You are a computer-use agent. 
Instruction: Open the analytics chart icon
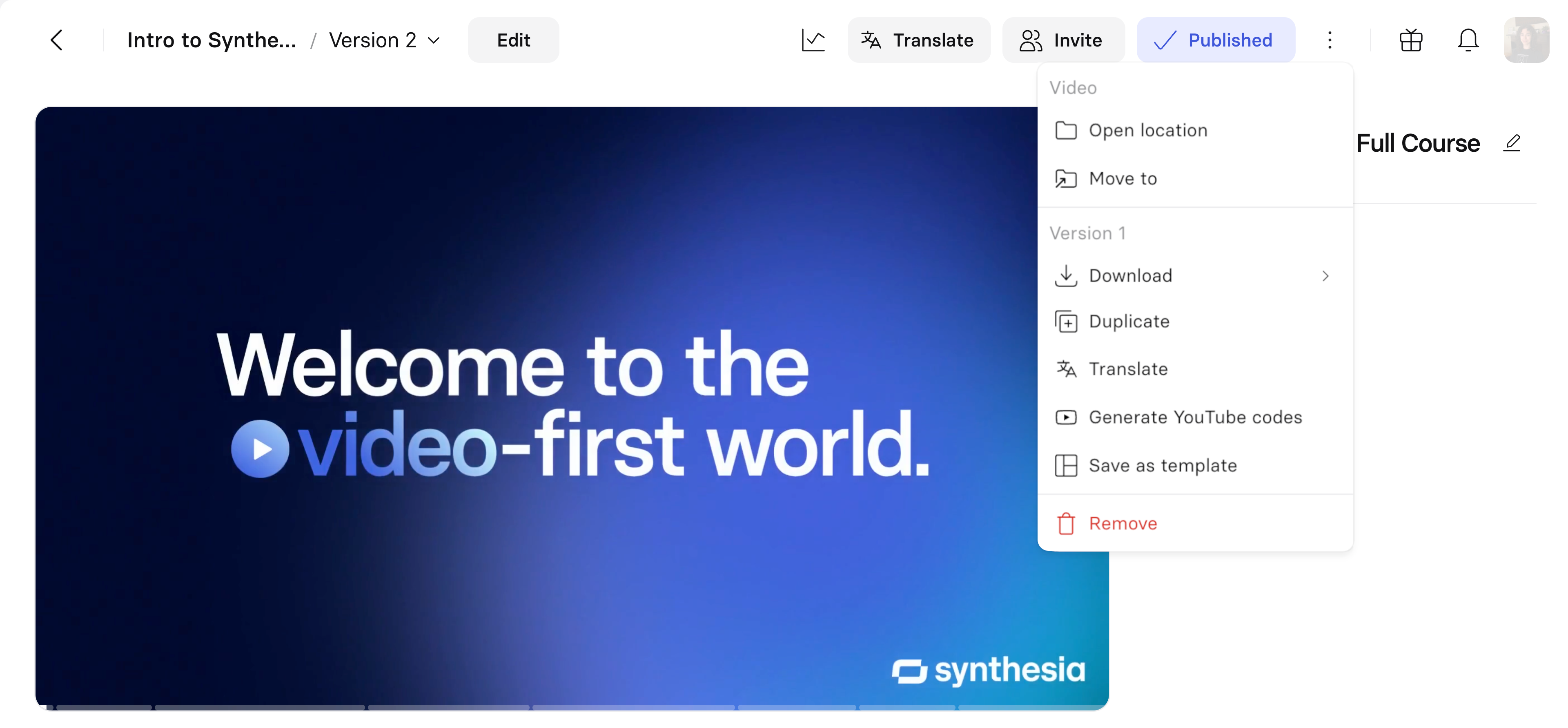tap(813, 40)
